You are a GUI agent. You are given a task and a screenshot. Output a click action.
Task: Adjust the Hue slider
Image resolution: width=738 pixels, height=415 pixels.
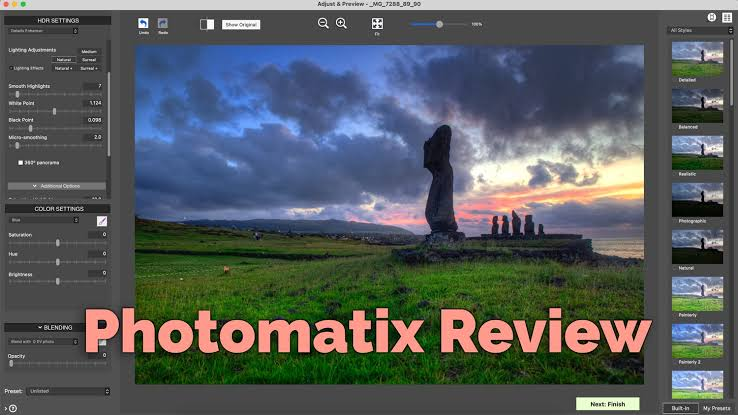(57, 262)
